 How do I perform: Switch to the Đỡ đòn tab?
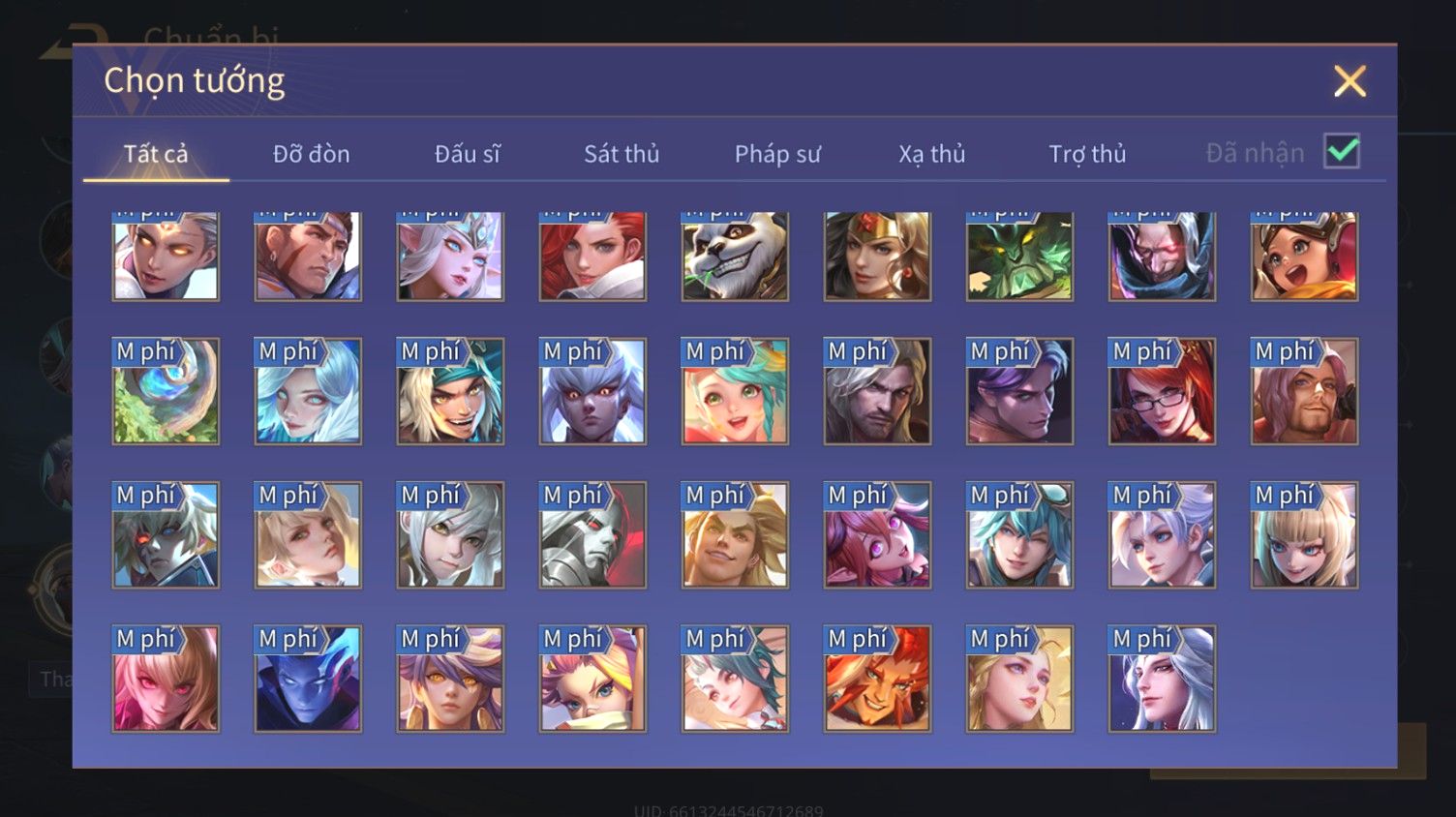pyautogui.click(x=311, y=154)
